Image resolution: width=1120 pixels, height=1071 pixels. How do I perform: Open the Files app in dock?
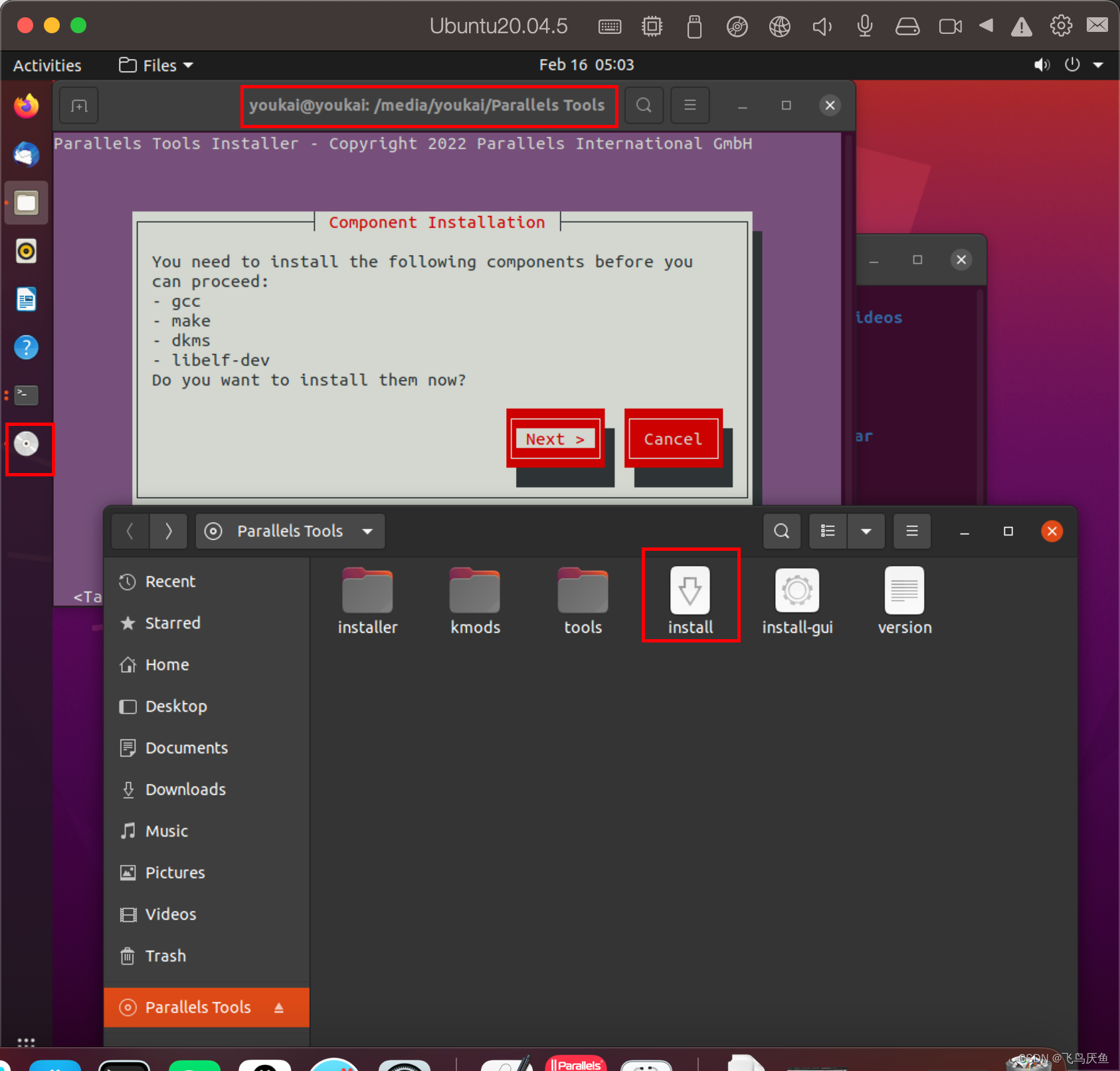pos(27,203)
